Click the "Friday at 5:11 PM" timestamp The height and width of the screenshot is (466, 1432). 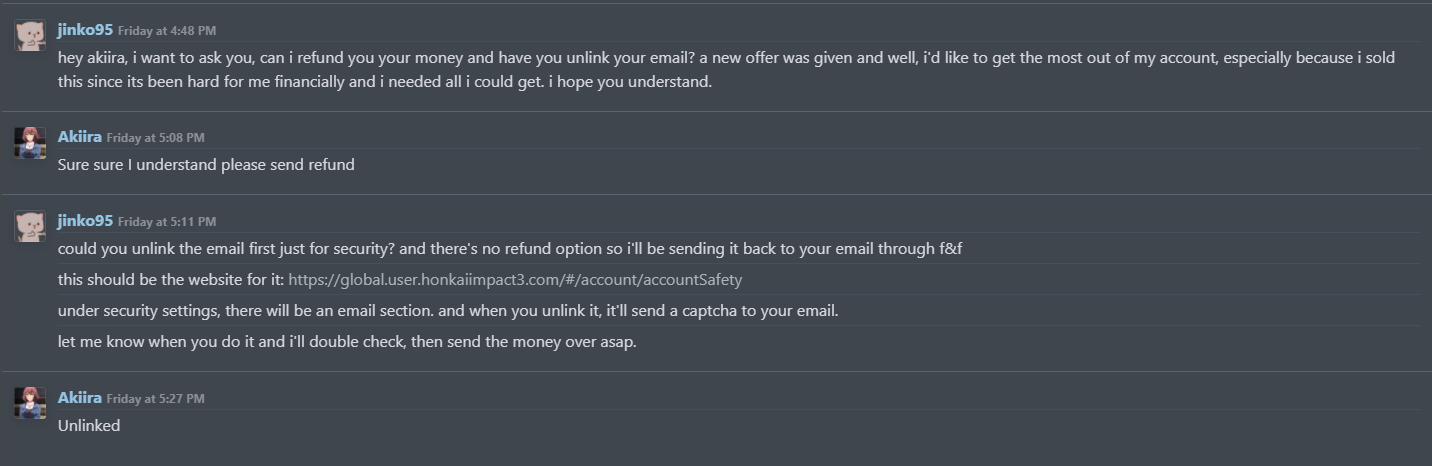167,222
